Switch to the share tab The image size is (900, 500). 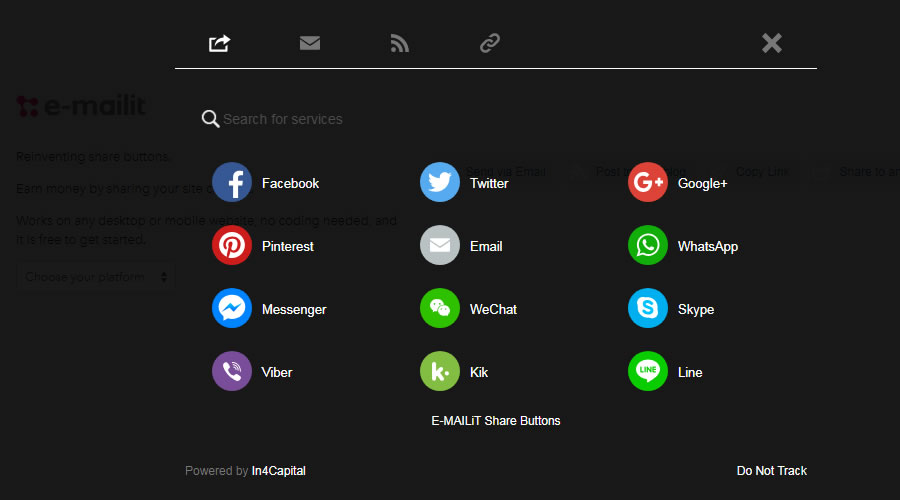pos(220,43)
